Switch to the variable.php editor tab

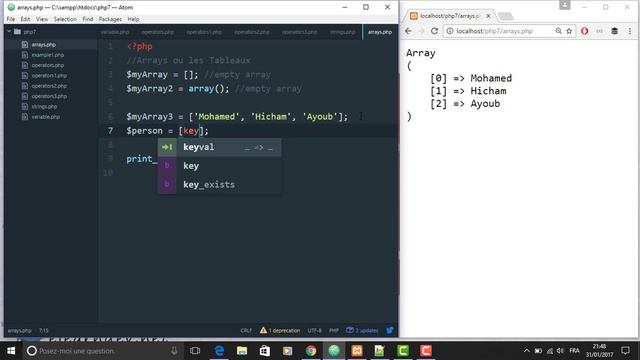(115, 32)
